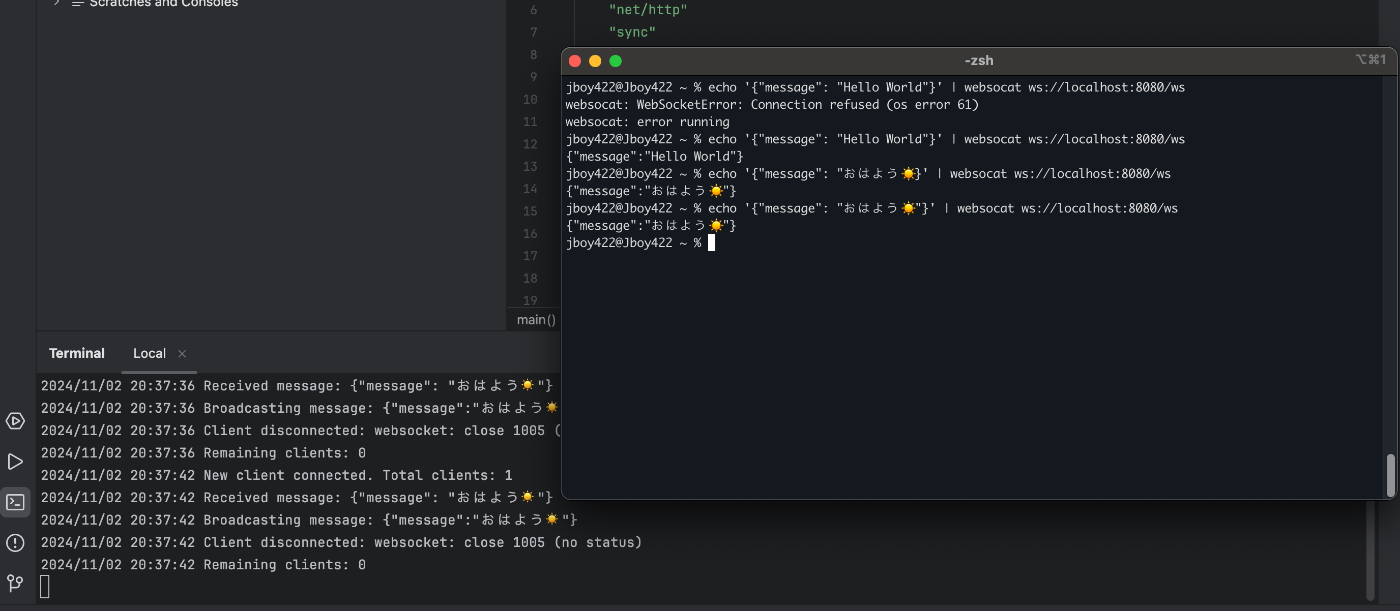The height and width of the screenshot is (611, 1400).
Task: Click the ⌥⌘1 shortcut label in zsh title
Action: (1371, 60)
